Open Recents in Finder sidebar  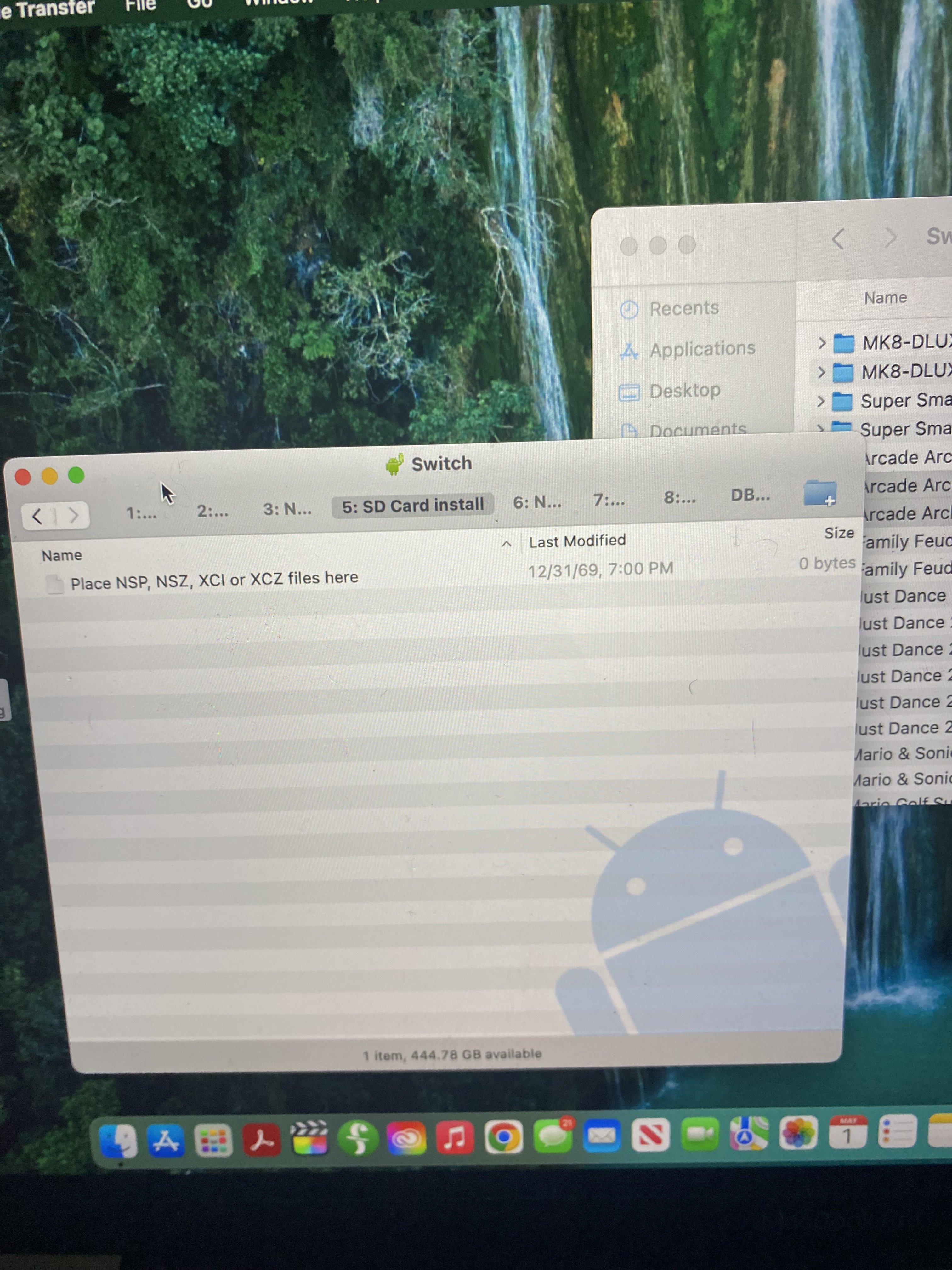(x=683, y=309)
